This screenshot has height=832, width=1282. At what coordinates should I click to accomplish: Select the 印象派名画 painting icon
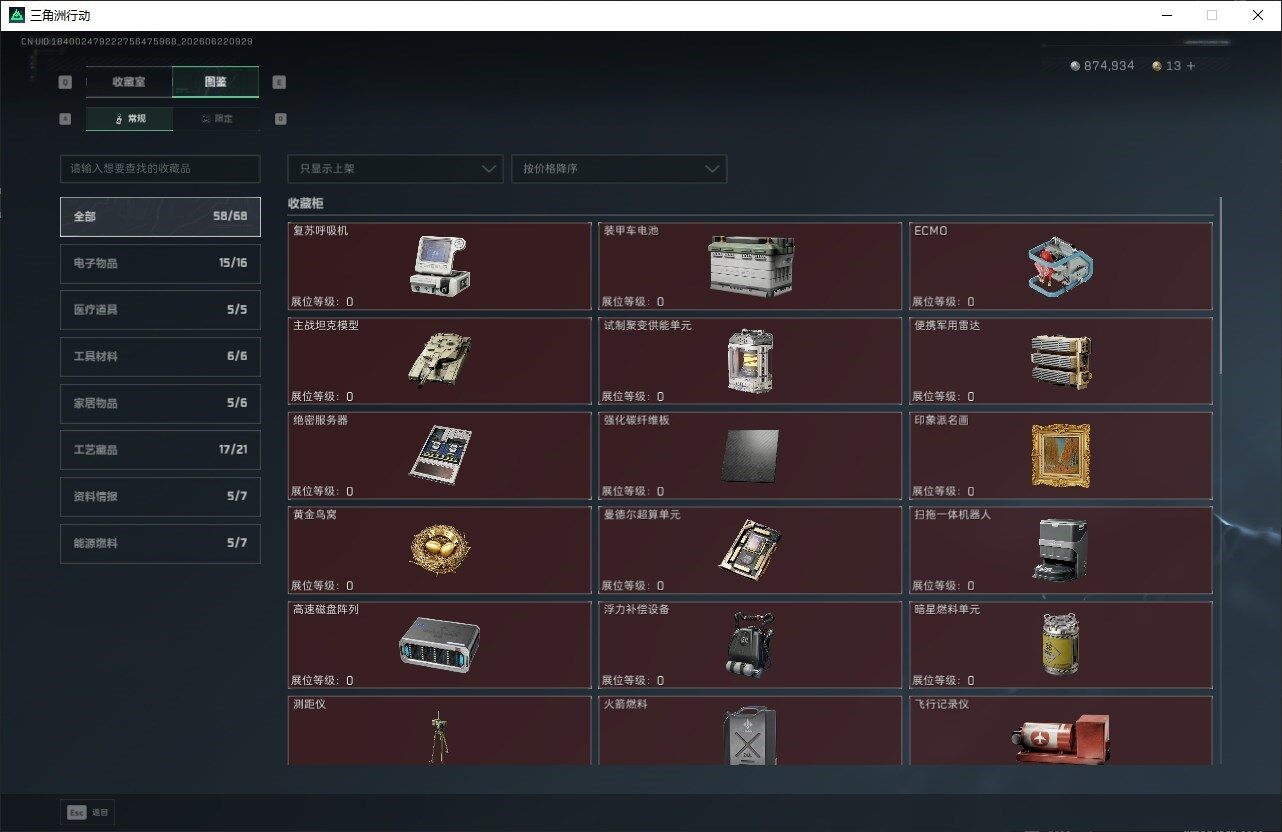point(1060,455)
